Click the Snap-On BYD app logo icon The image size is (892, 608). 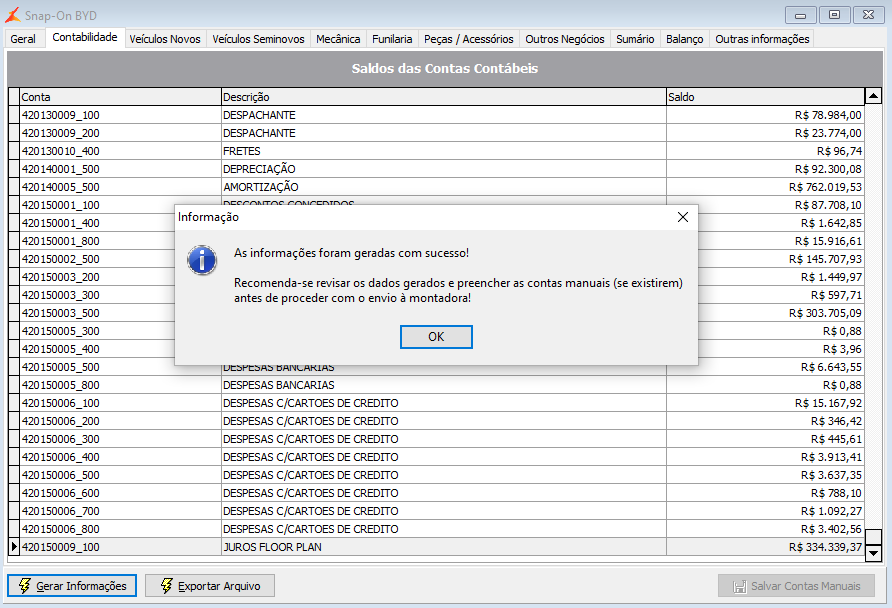13,15
